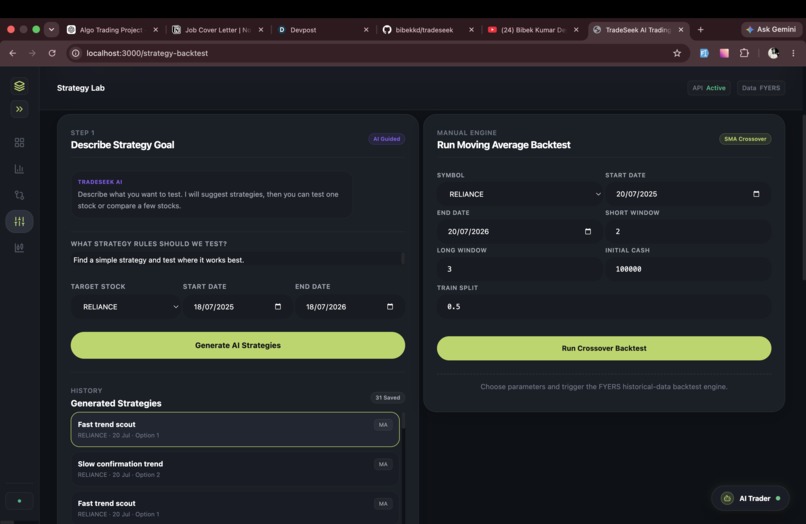This screenshot has width=806, height=524.
Task: Open the candlestick chart icon in sidebar
Action: click(x=20, y=248)
